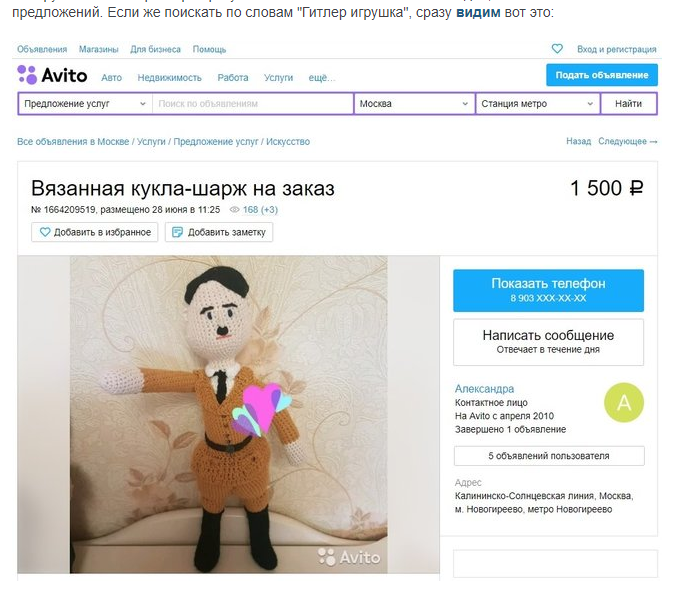The width and height of the screenshot is (680, 589).
Task: Expand the ещё… menu
Action: coord(322,78)
